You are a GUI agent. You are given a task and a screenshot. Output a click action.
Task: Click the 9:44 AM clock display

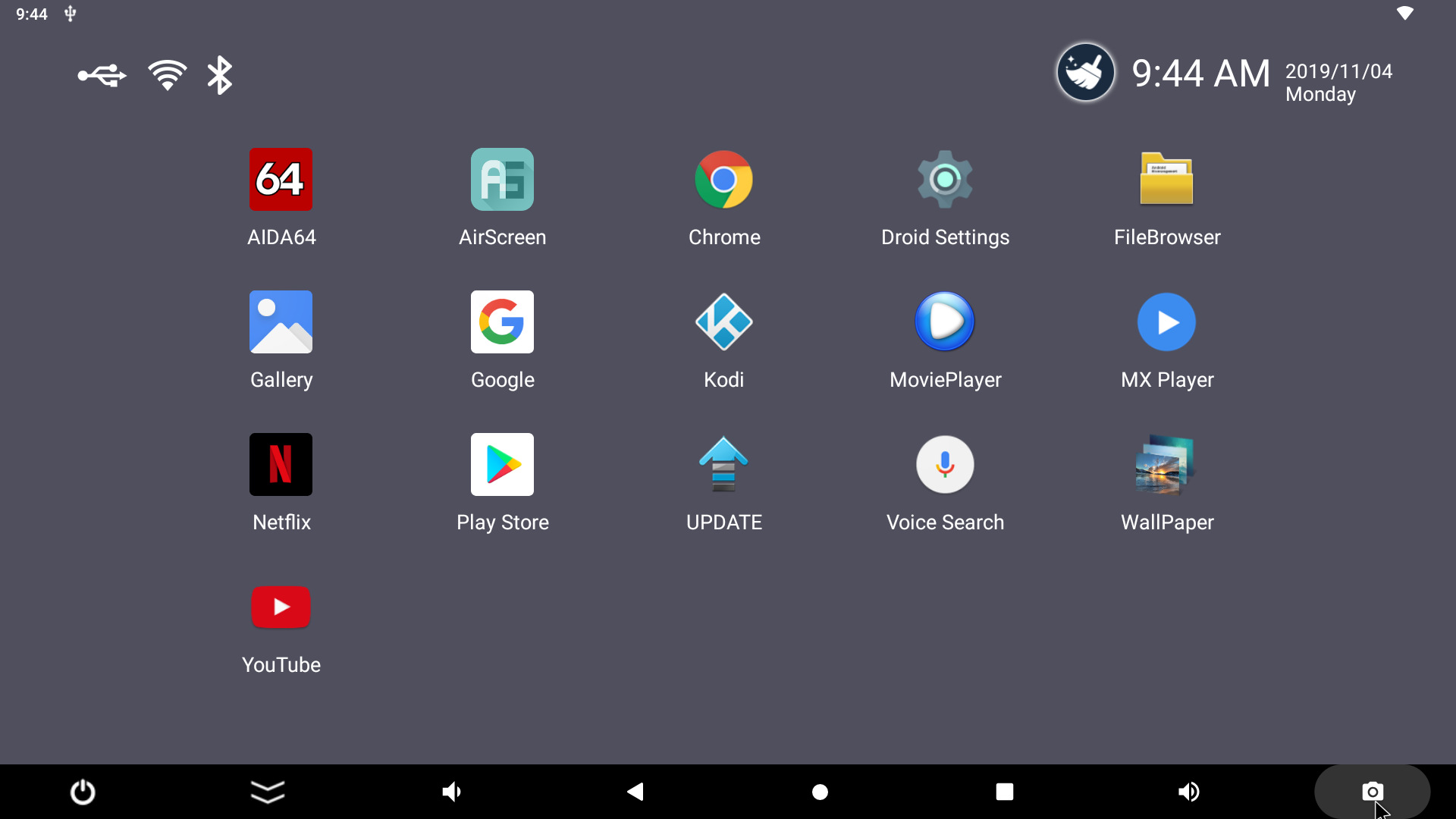[1201, 74]
